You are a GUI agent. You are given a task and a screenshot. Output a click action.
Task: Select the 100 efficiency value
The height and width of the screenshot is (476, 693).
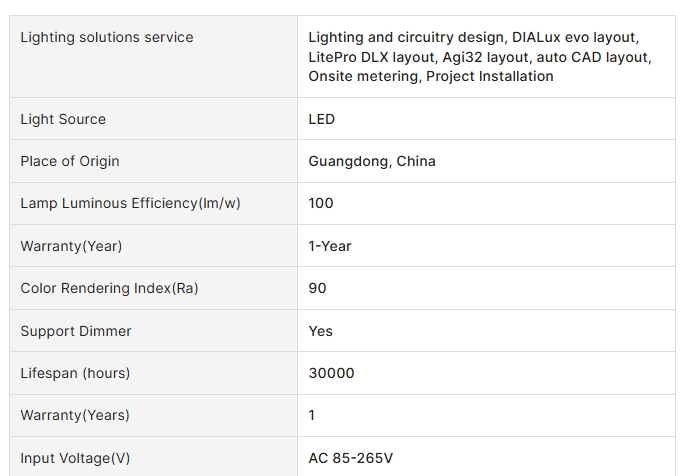point(321,203)
